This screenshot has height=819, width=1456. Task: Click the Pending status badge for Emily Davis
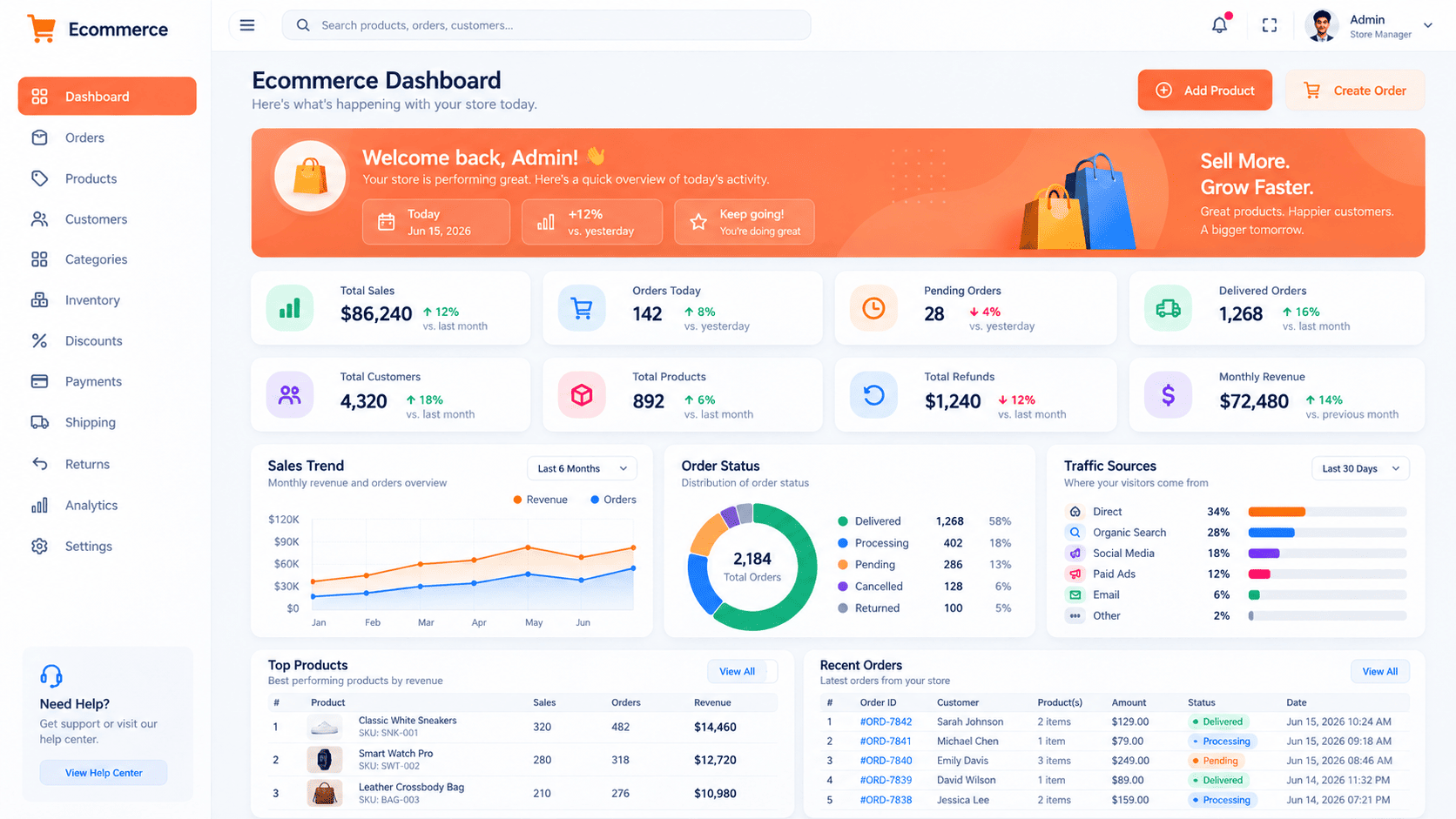point(1216,761)
